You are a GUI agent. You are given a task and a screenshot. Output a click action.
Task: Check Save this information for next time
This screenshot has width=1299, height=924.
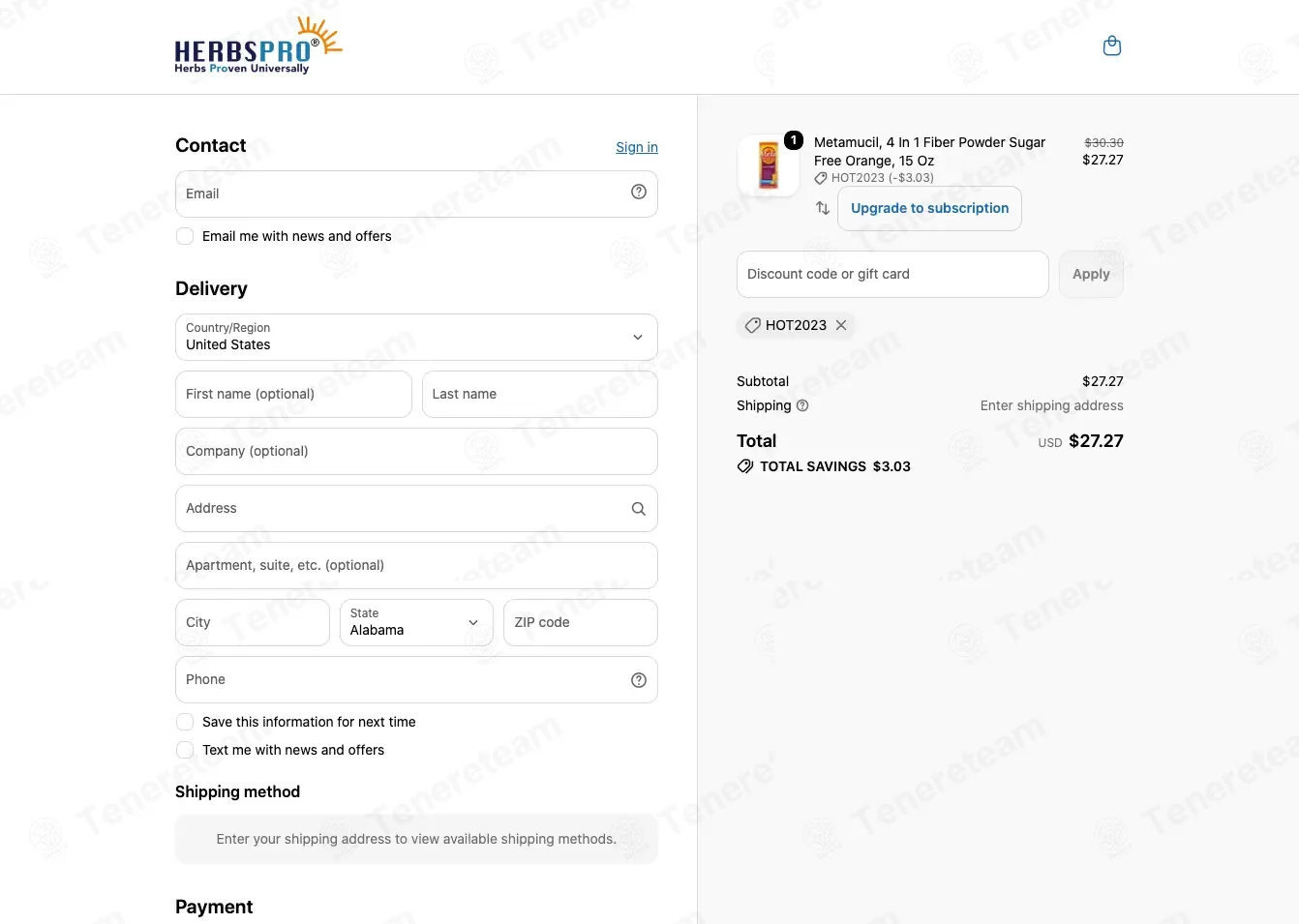click(185, 722)
